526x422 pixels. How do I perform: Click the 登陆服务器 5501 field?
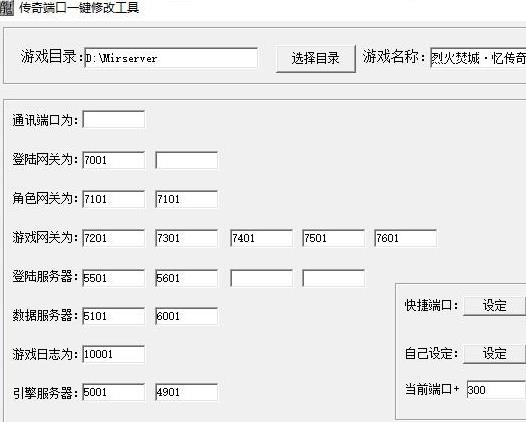coord(114,278)
